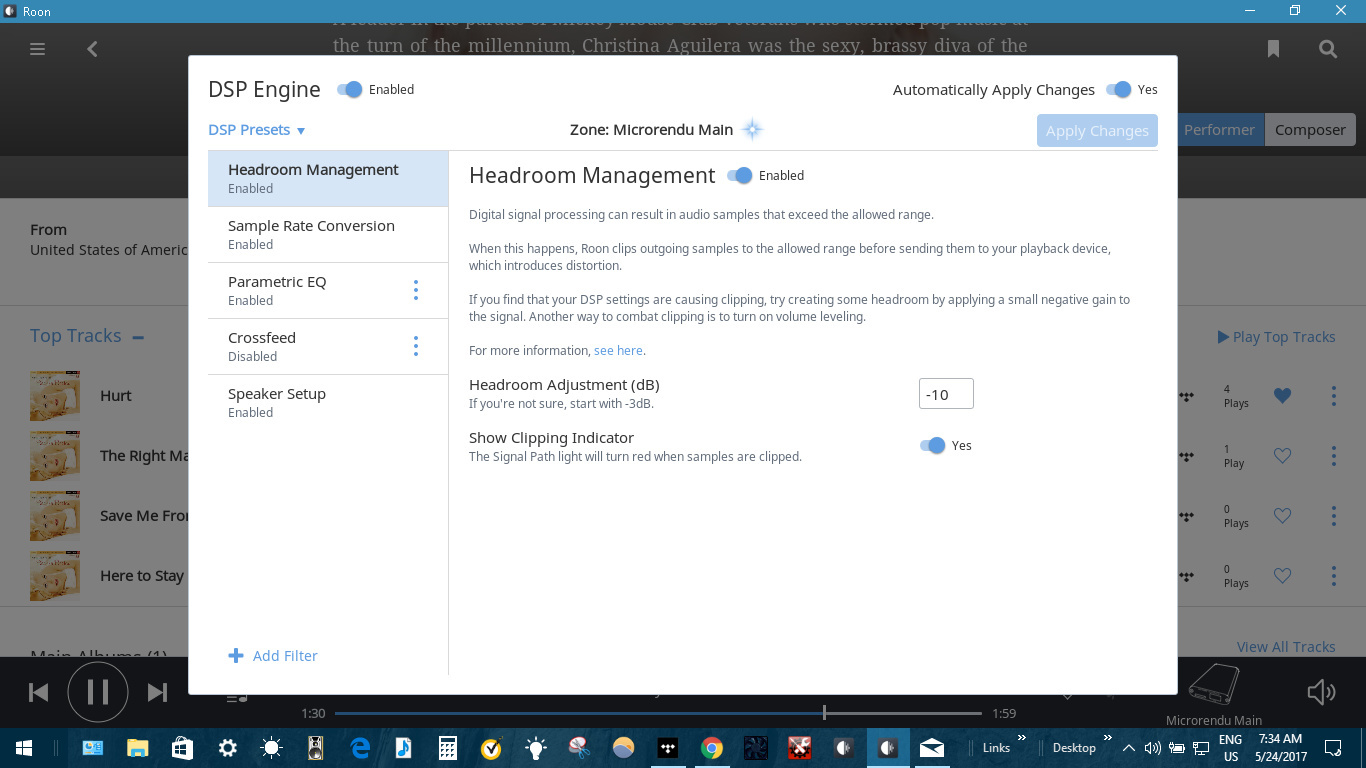
Task: Skip to the previous track
Action: coord(38,692)
